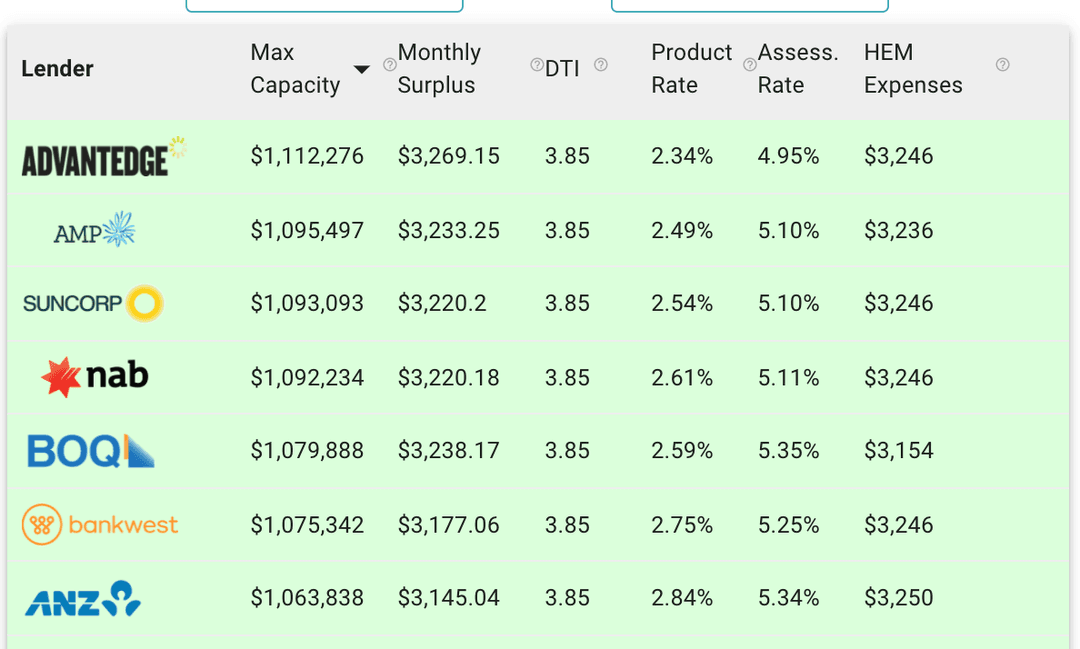Image resolution: width=1080 pixels, height=649 pixels.
Task: Open Monthly Surplus help question-mark icon
Action: (x=537, y=65)
